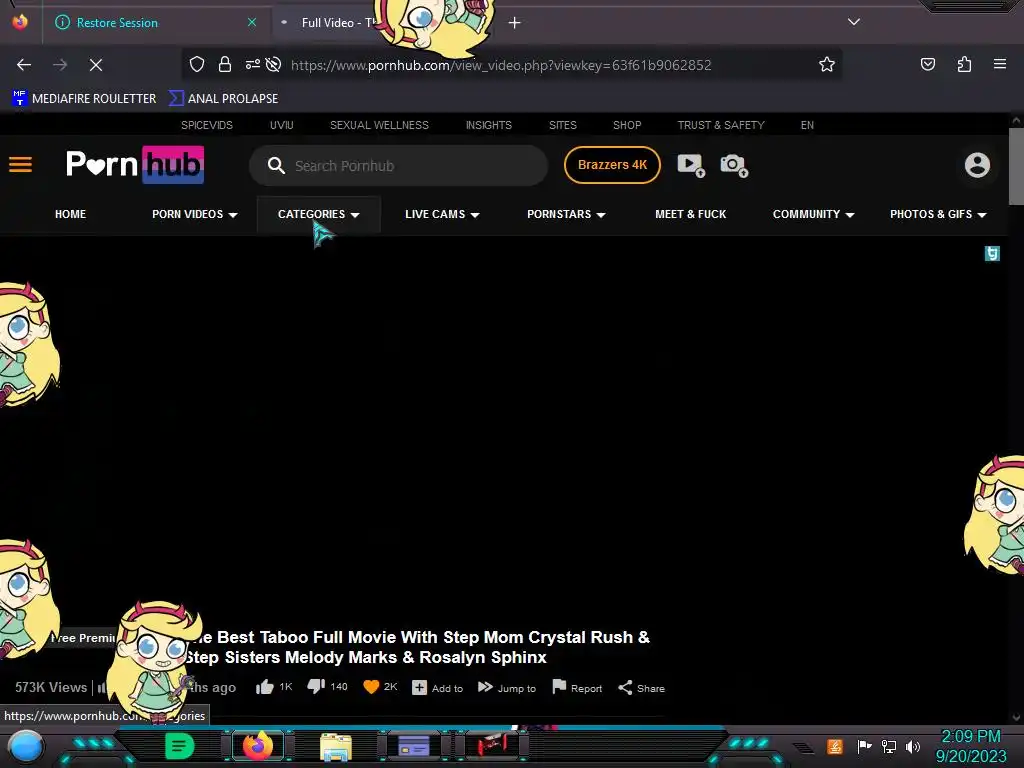This screenshot has height=768, width=1024.
Task: Open the green Spotify-style taskbar icon
Action: (x=180, y=746)
